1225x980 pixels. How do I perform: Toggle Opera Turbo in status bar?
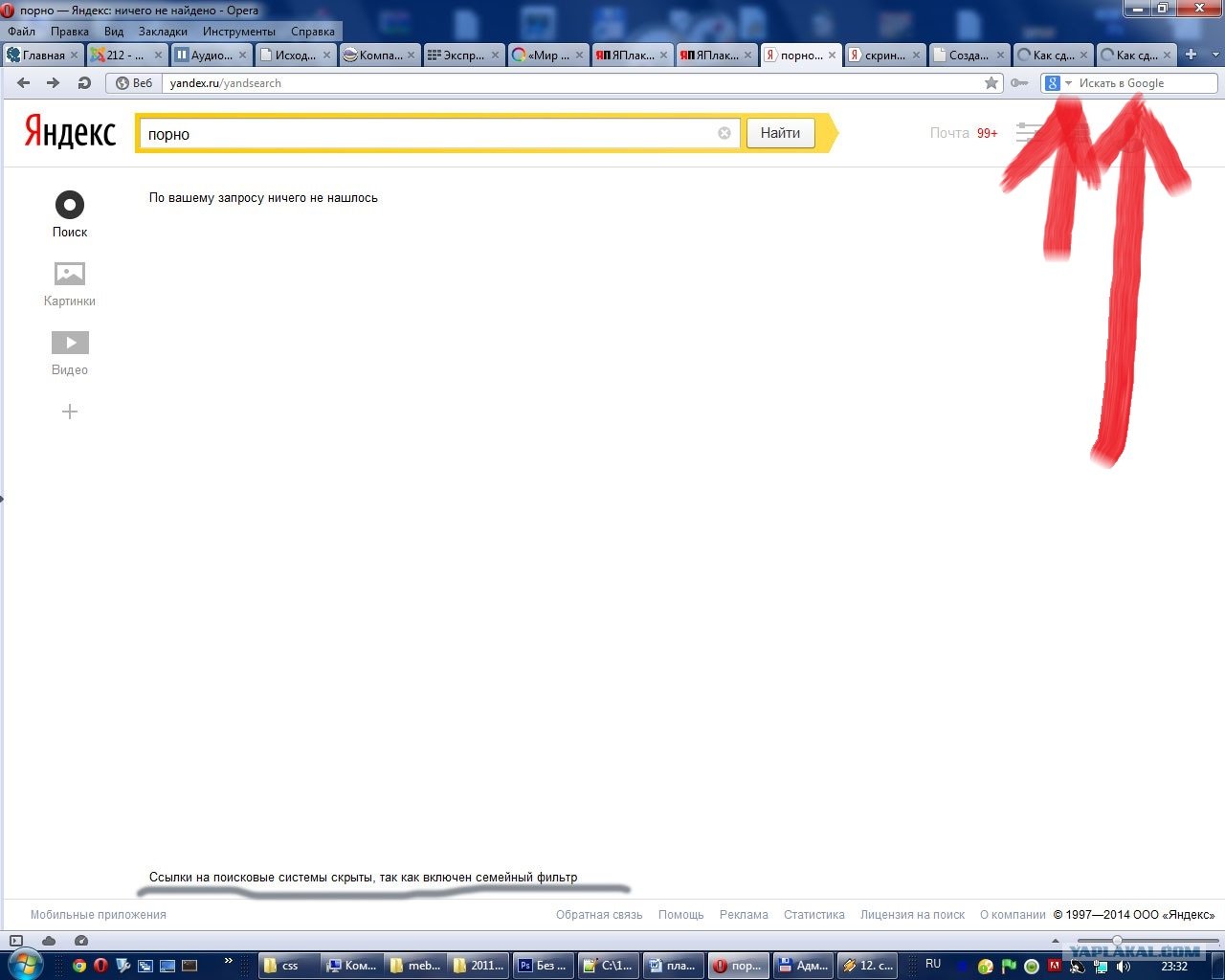click(81, 942)
